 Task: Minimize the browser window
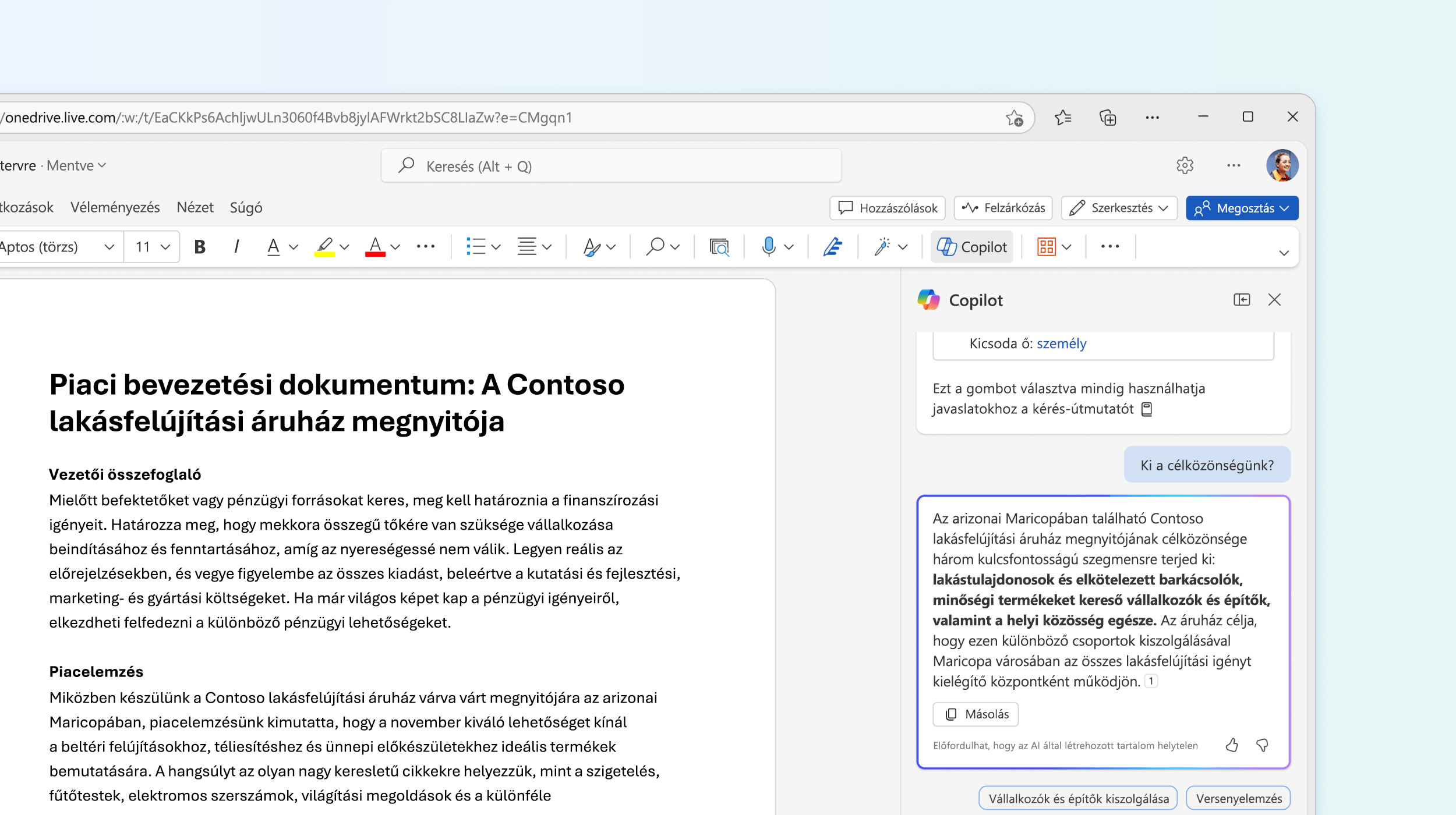(x=1203, y=117)
